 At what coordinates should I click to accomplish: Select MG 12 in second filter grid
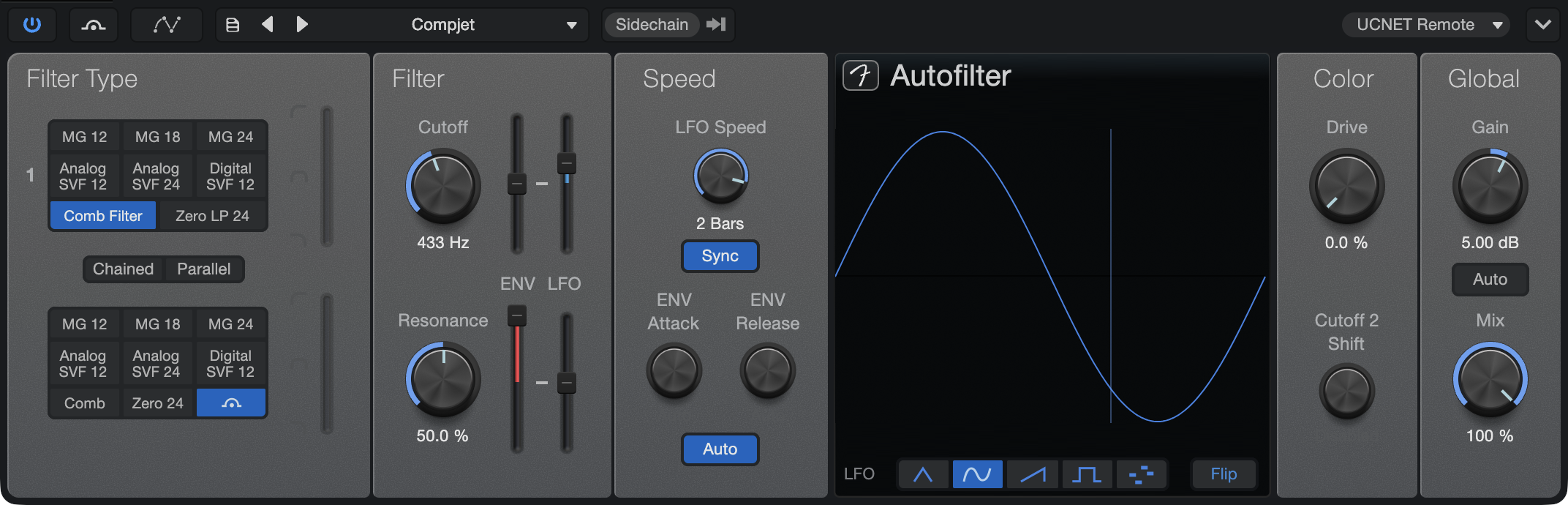pyautogui.click(x=84, y=324)
